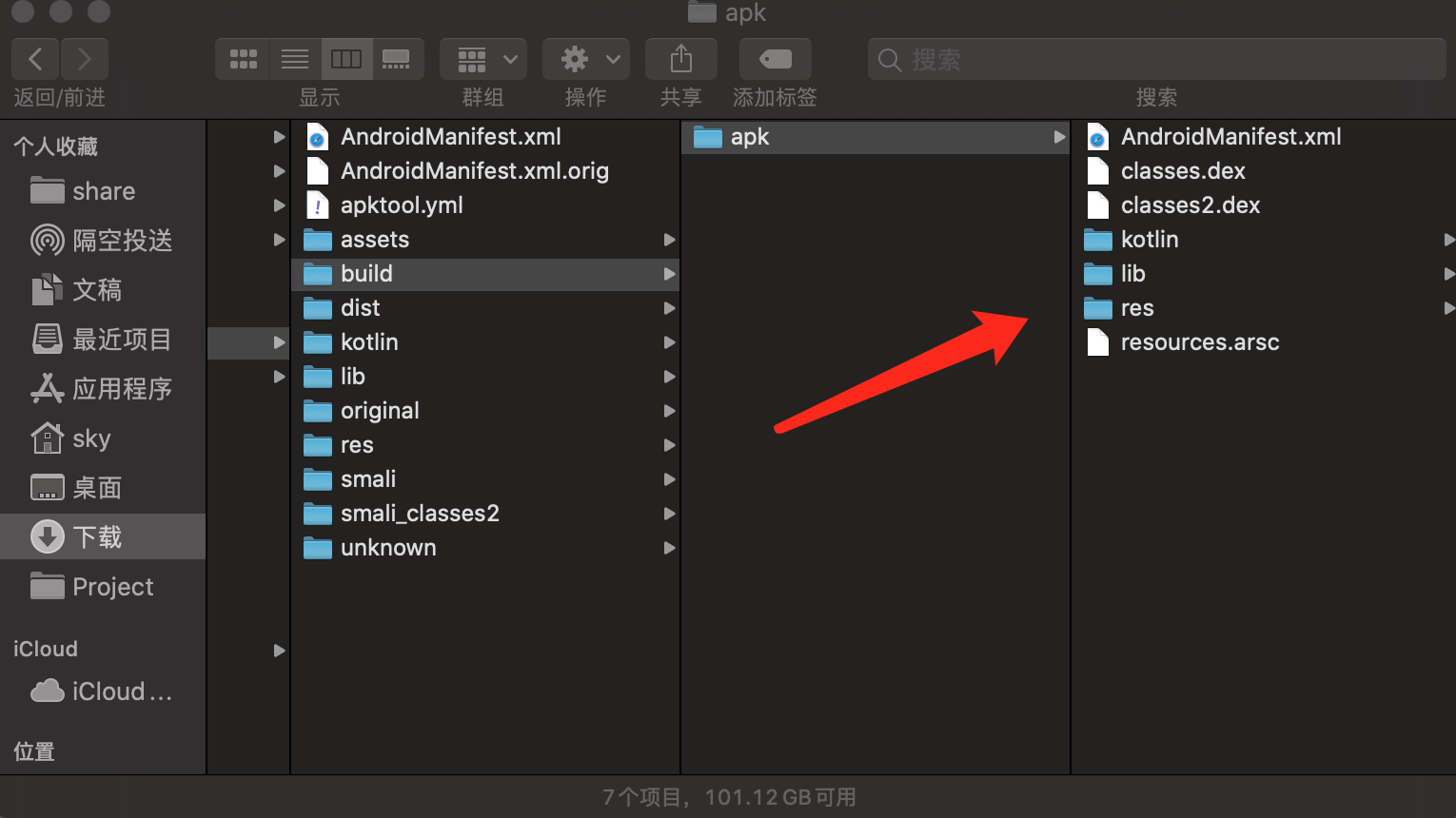Select classes.dex file
The image size is (1456, 818).
click(x=1264, y=171)
